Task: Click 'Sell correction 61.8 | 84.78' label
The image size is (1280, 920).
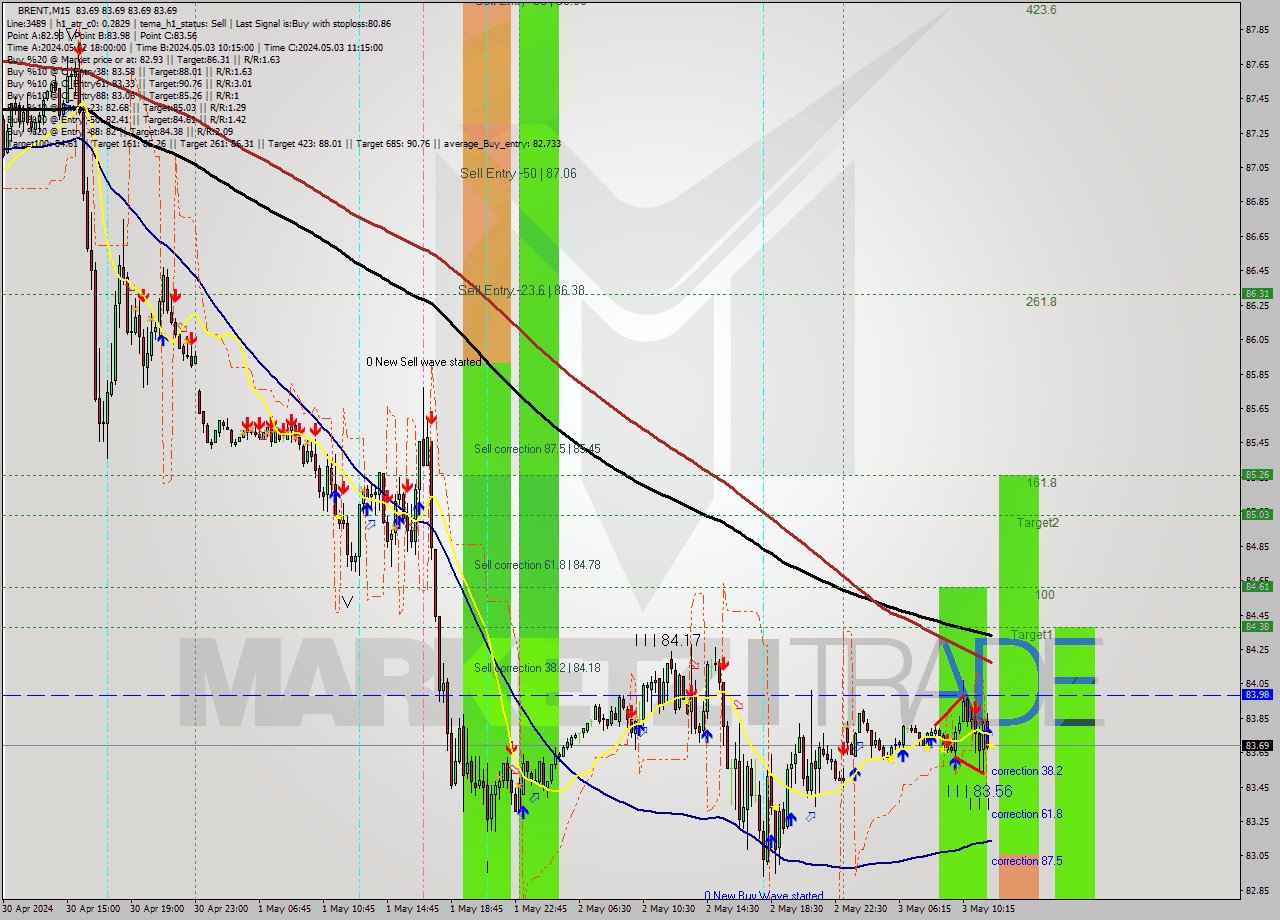Action: [537, 565]
